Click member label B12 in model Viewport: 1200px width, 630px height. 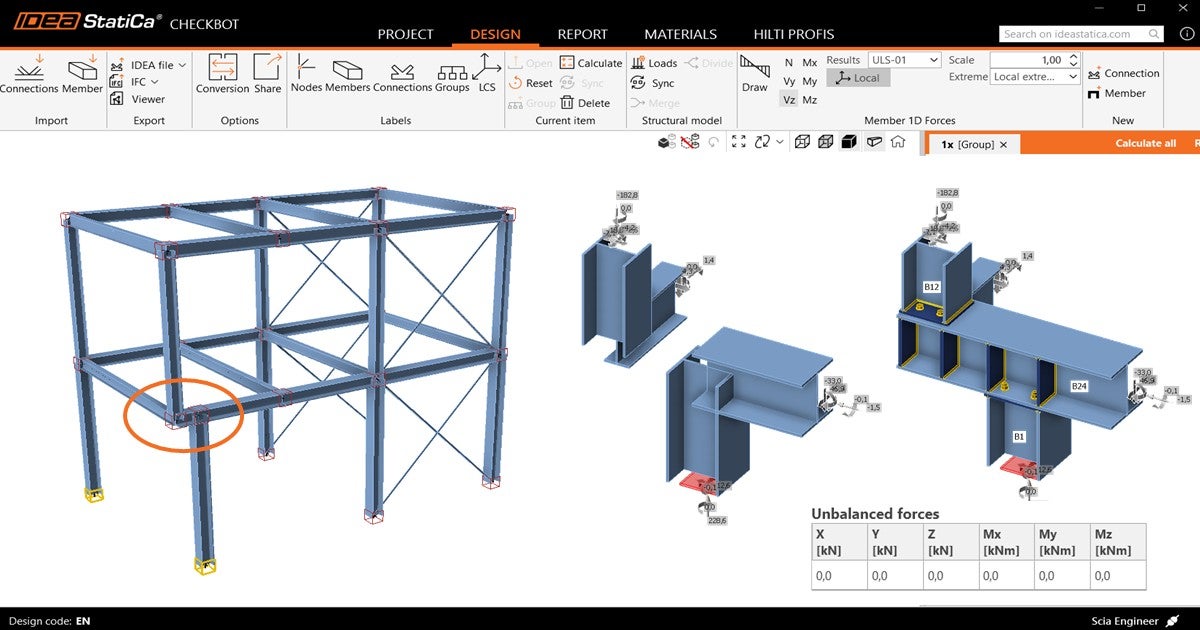tap(931, 286)
